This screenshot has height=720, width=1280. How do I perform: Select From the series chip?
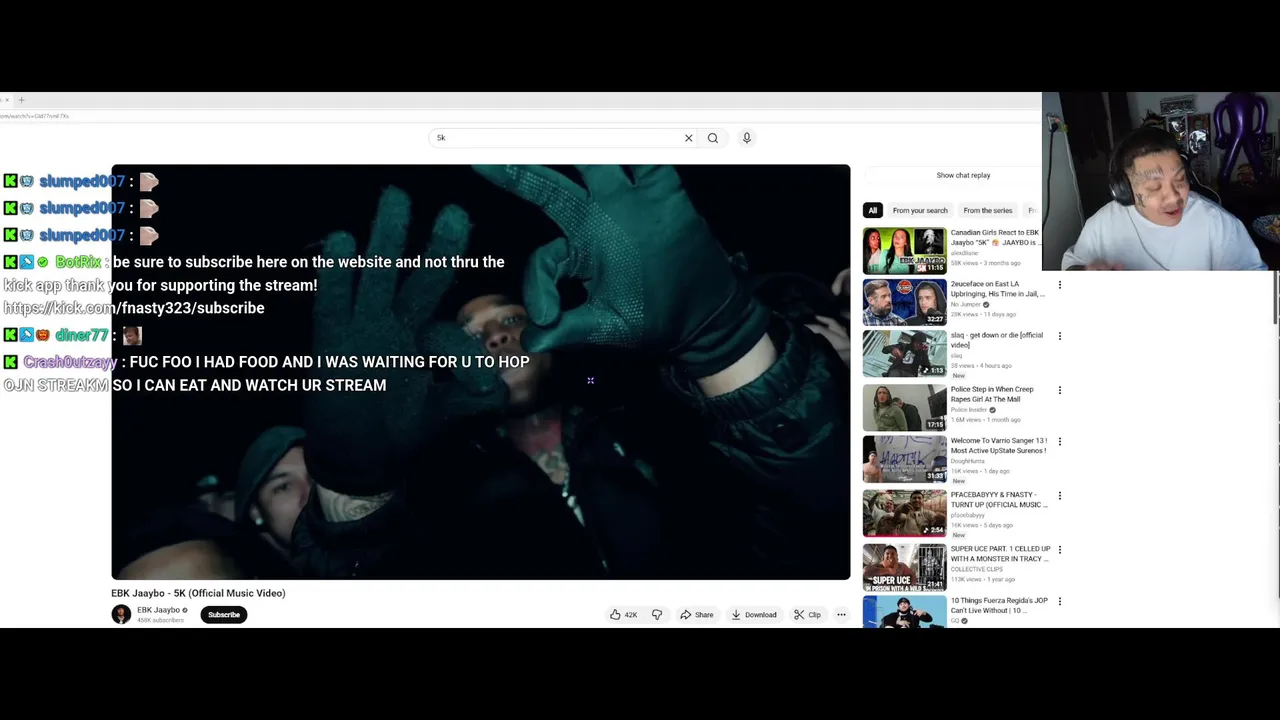[988, 210]
